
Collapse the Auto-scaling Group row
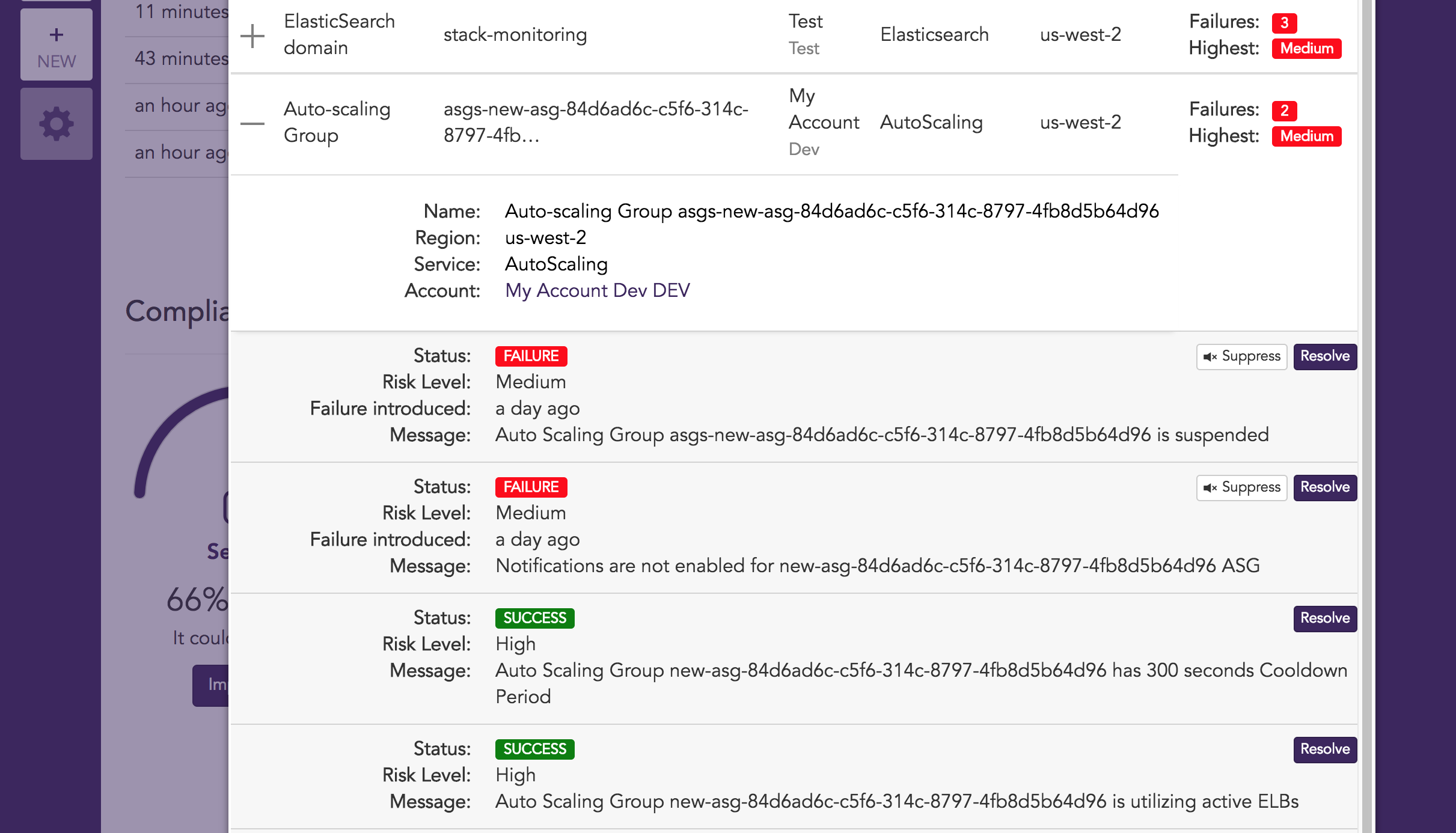click(x=252, y=124)
